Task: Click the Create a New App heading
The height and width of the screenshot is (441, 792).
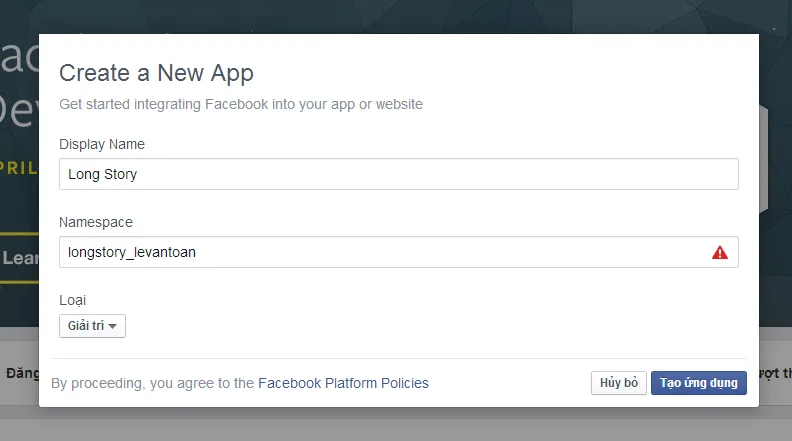Action: click(156, 73)
